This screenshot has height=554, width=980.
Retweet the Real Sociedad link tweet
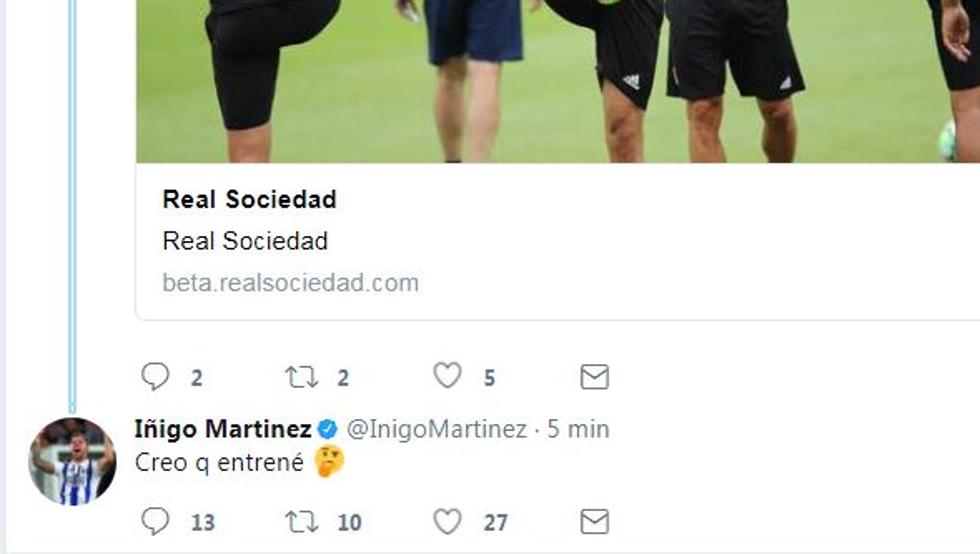pyautogui.click(x=302, y=377)
